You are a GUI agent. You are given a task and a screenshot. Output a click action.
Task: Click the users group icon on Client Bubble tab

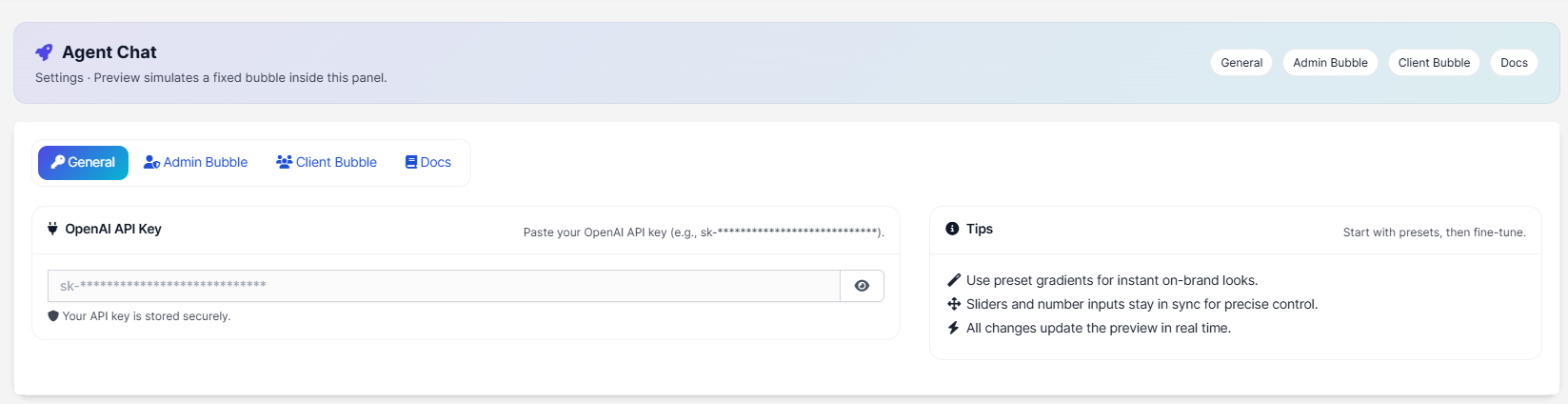coord(284,162)
